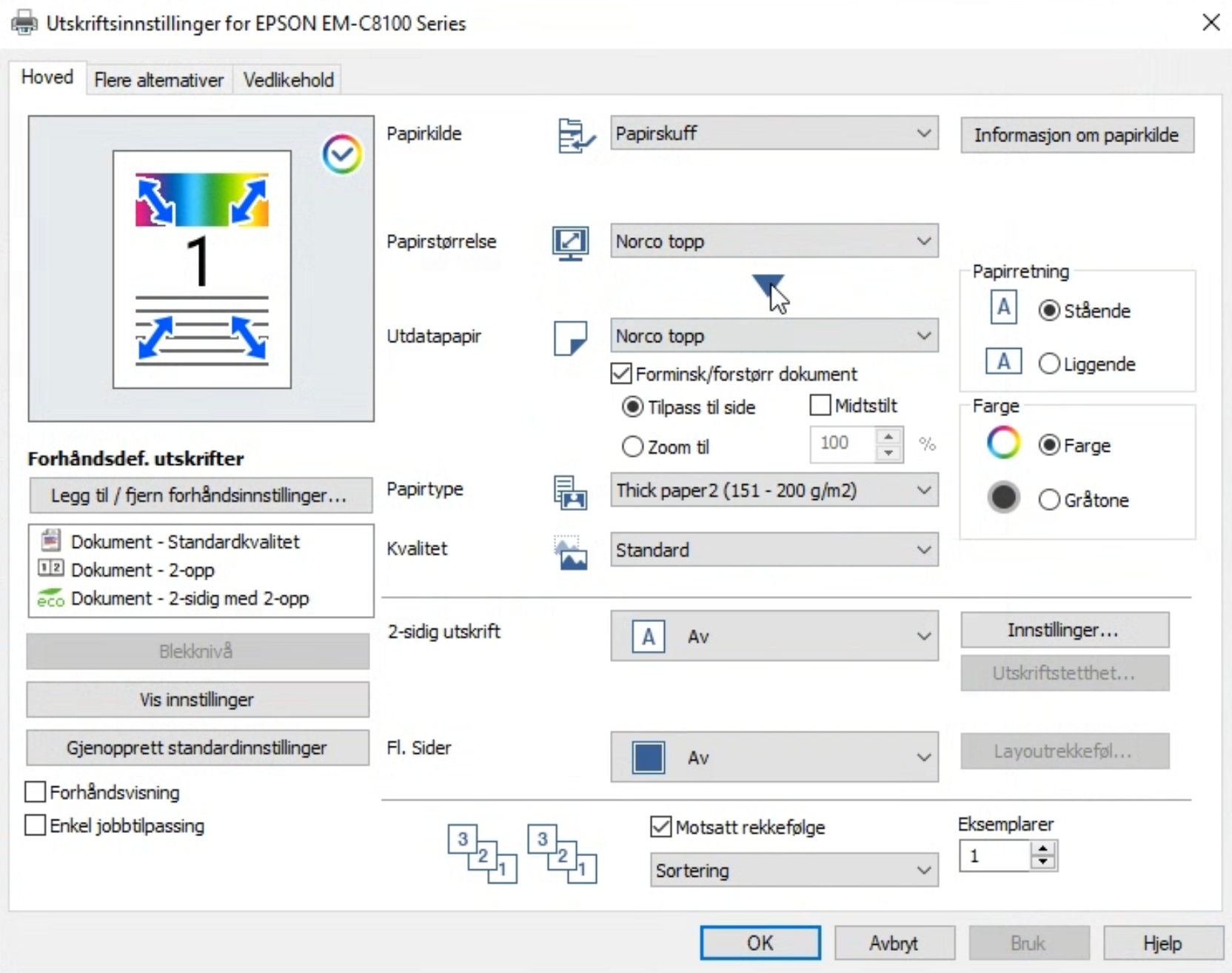Screen dimensions: 1232x973
Task: Open the Kvalitet dropdown set to Standard
Action: click(x=774, y=550)
